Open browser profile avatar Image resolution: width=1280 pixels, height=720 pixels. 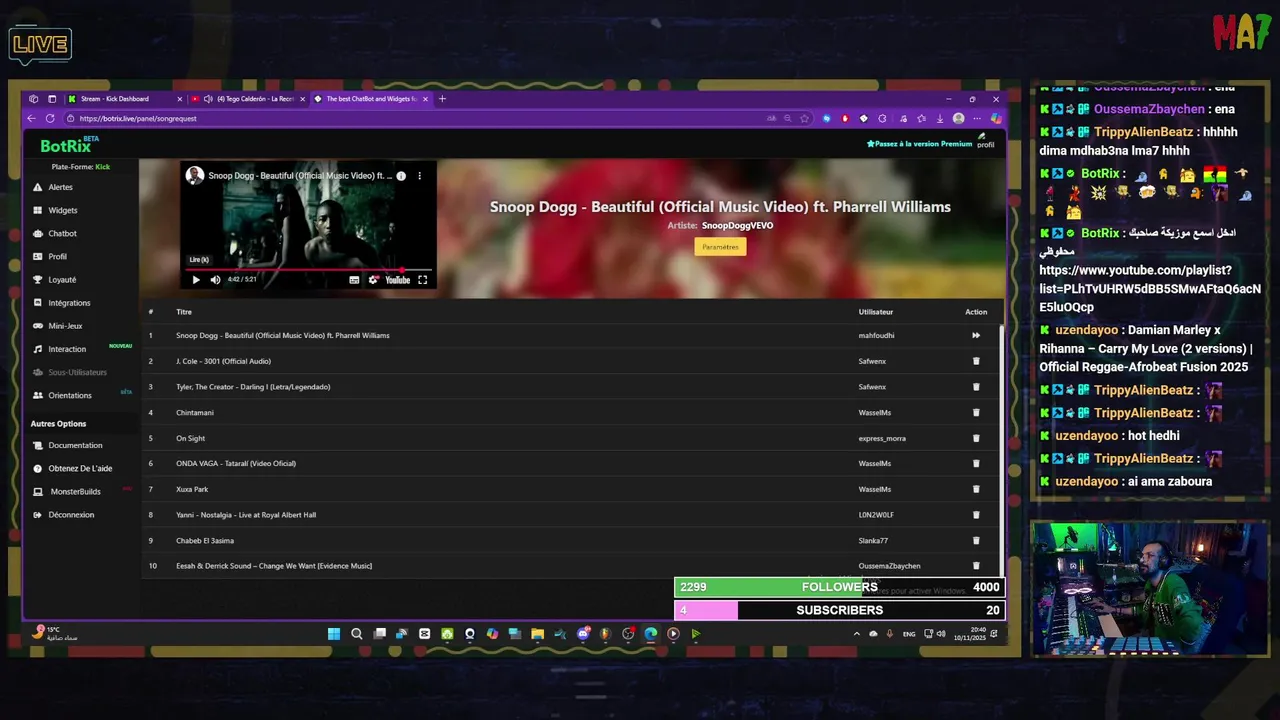[958, 118]
